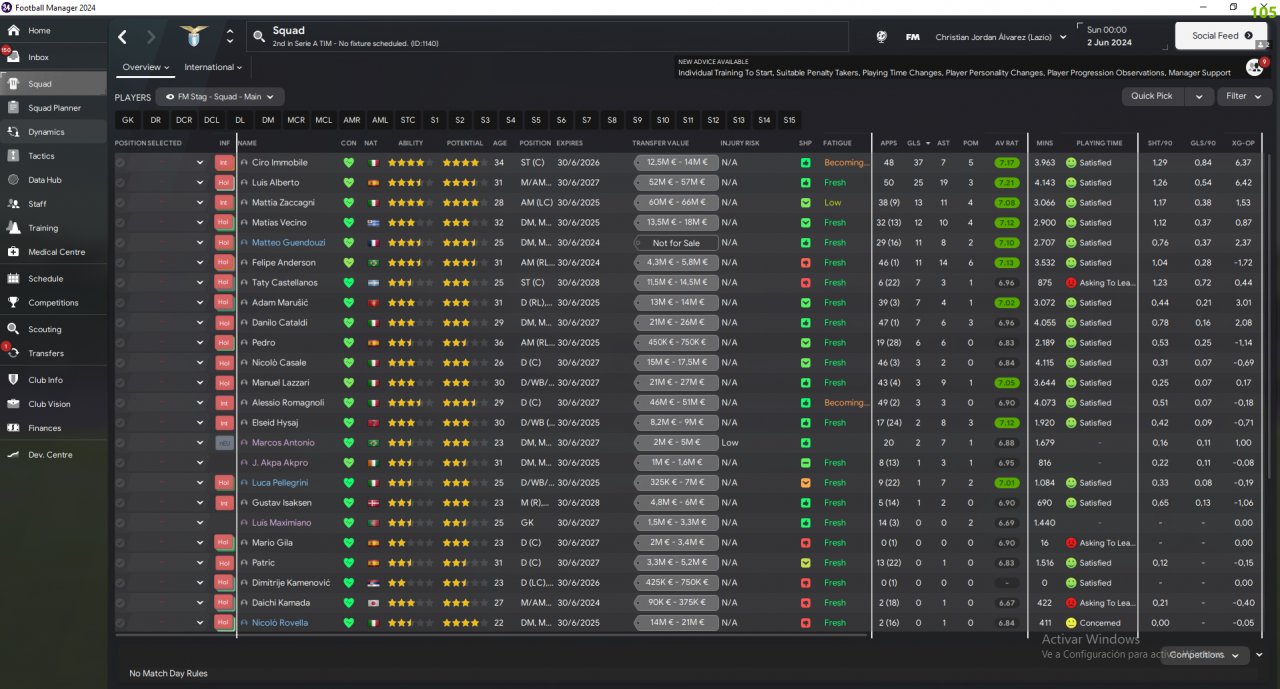Tick the selection circle for Ciro Immobile

coord(120,163)
